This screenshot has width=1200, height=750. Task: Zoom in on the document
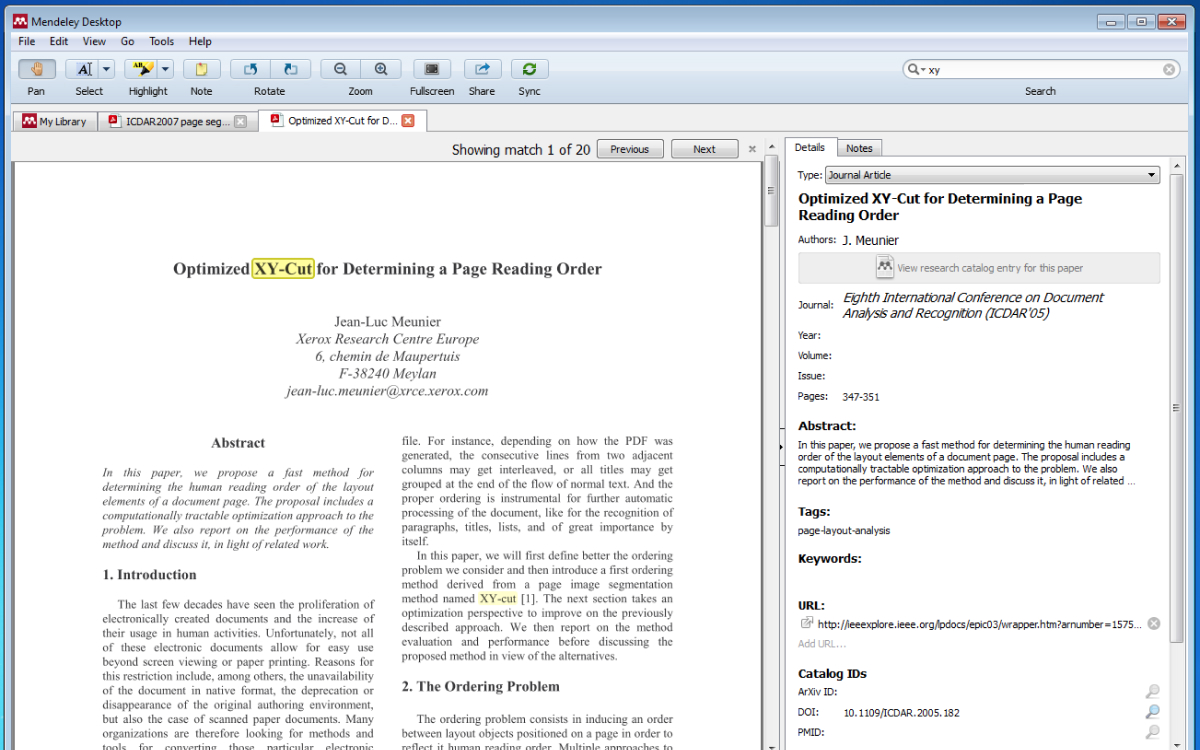(x=381, y=69)
